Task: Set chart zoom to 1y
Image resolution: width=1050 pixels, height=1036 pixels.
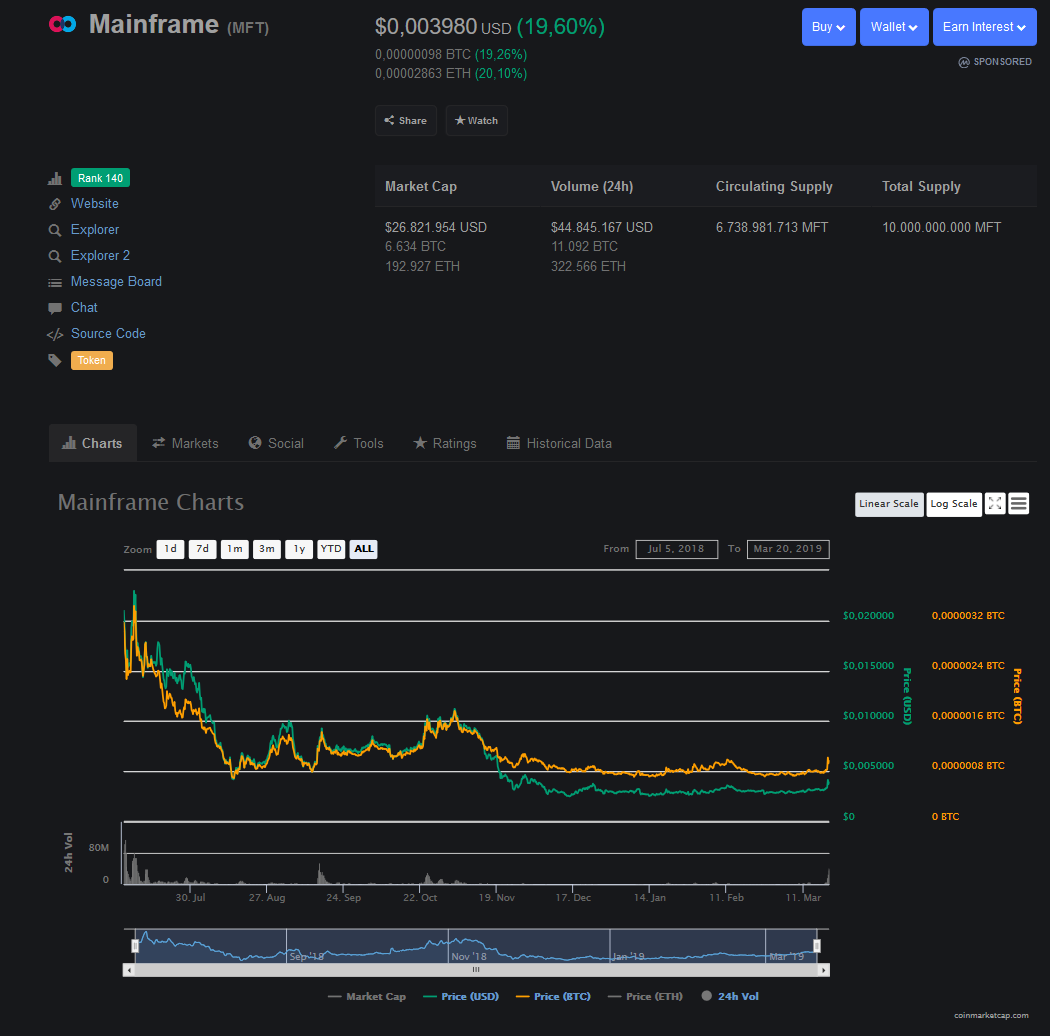Action: (x=299, y=549)
